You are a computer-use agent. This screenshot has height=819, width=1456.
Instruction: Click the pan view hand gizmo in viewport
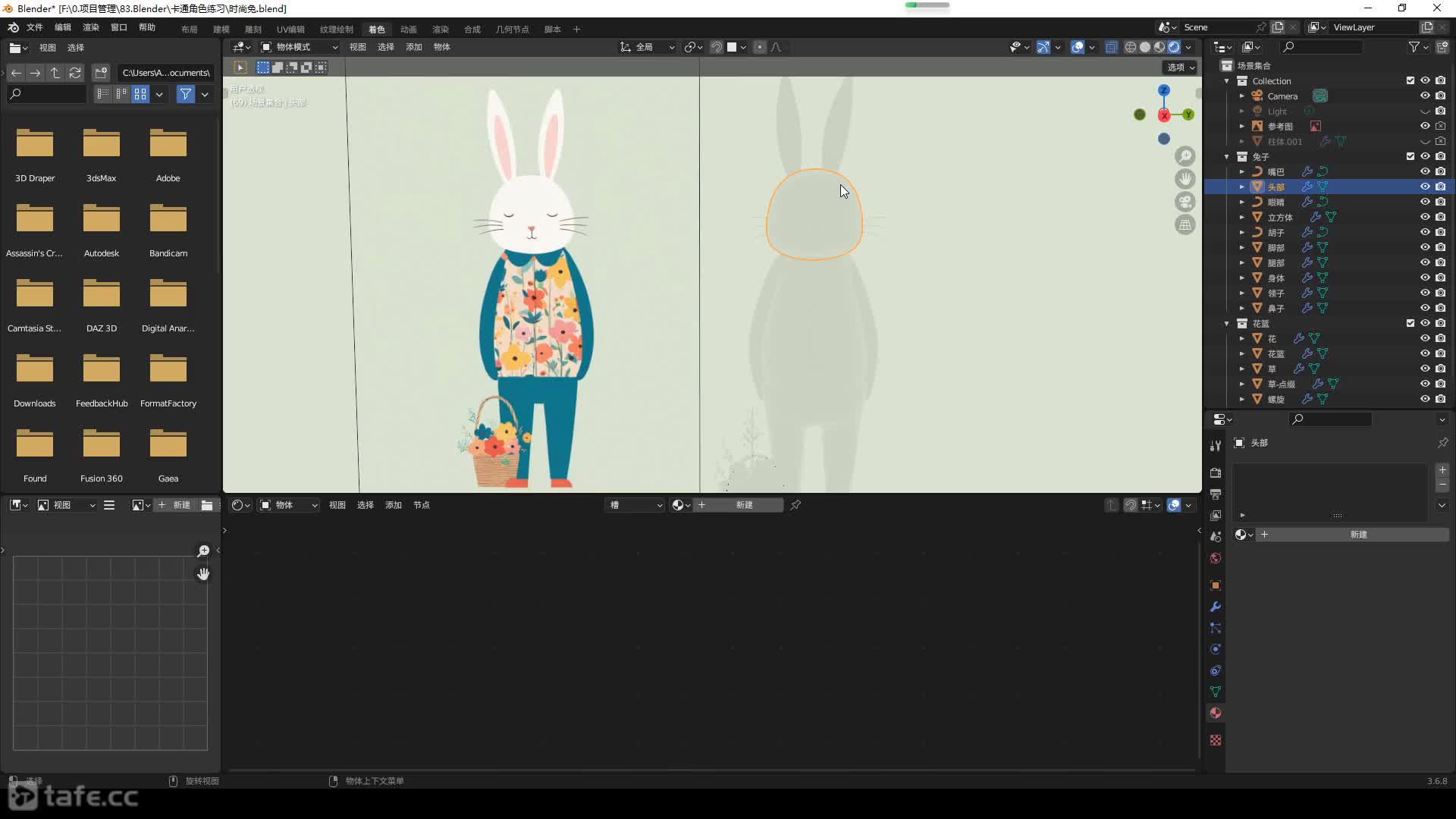[1185, 179]
